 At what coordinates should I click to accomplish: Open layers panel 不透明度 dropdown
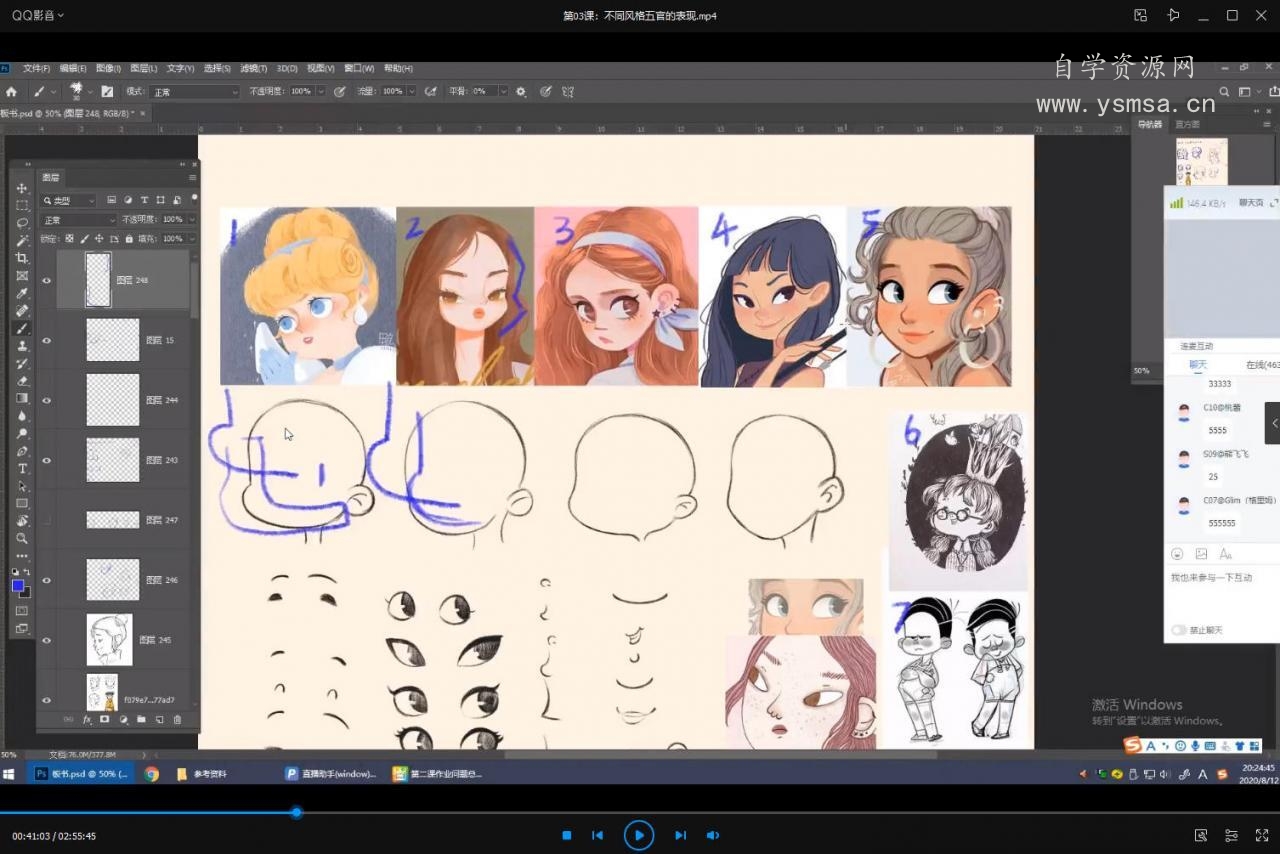coord(191,219)
